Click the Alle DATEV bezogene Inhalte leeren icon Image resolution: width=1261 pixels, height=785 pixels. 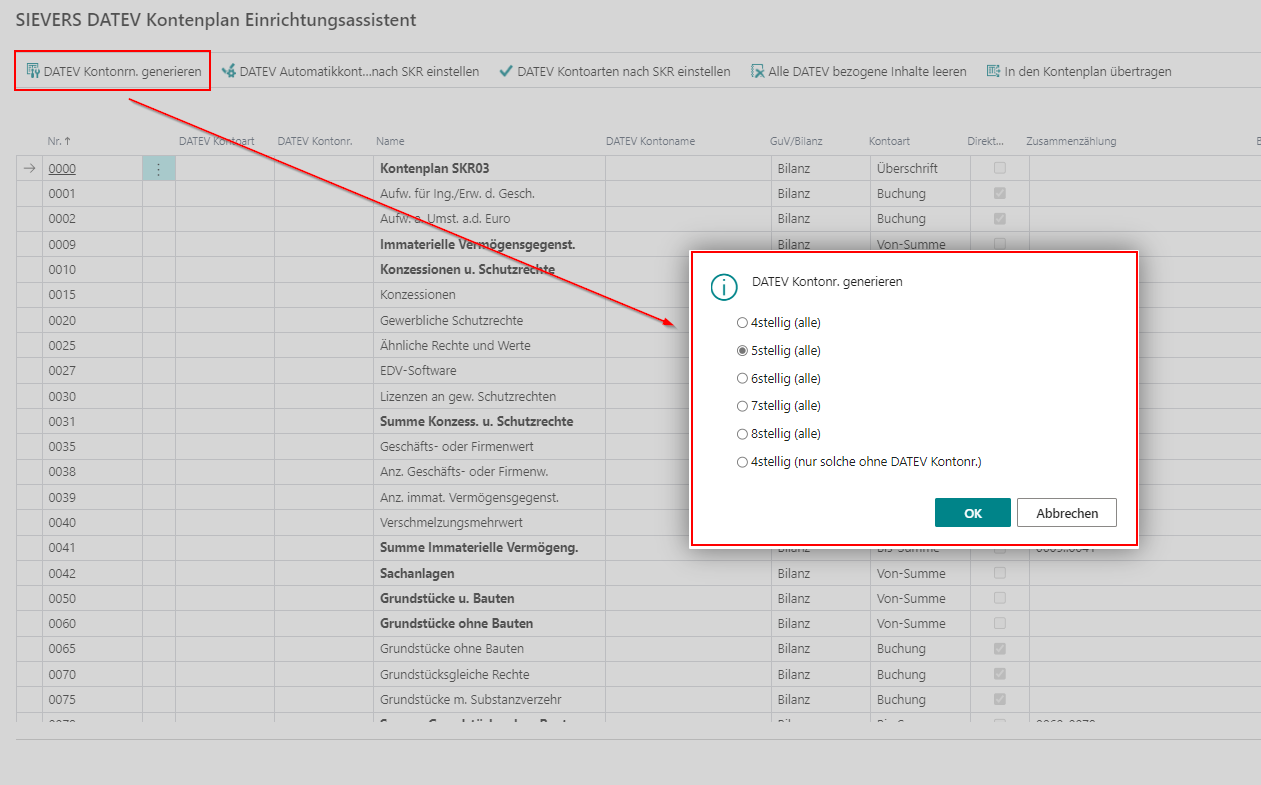[758, 71]
